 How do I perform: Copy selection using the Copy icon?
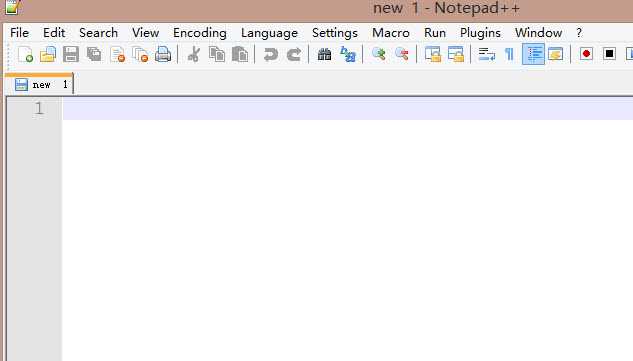pos(217,54)
